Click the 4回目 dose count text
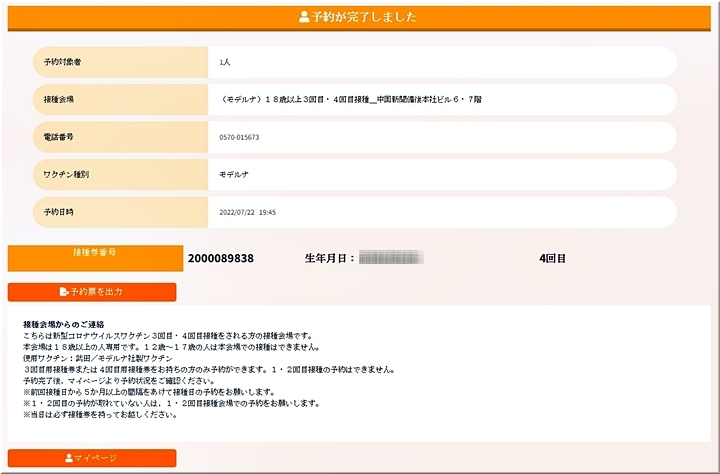The height and width of the screenshot is (474, 720). click(x=552, y=258)
